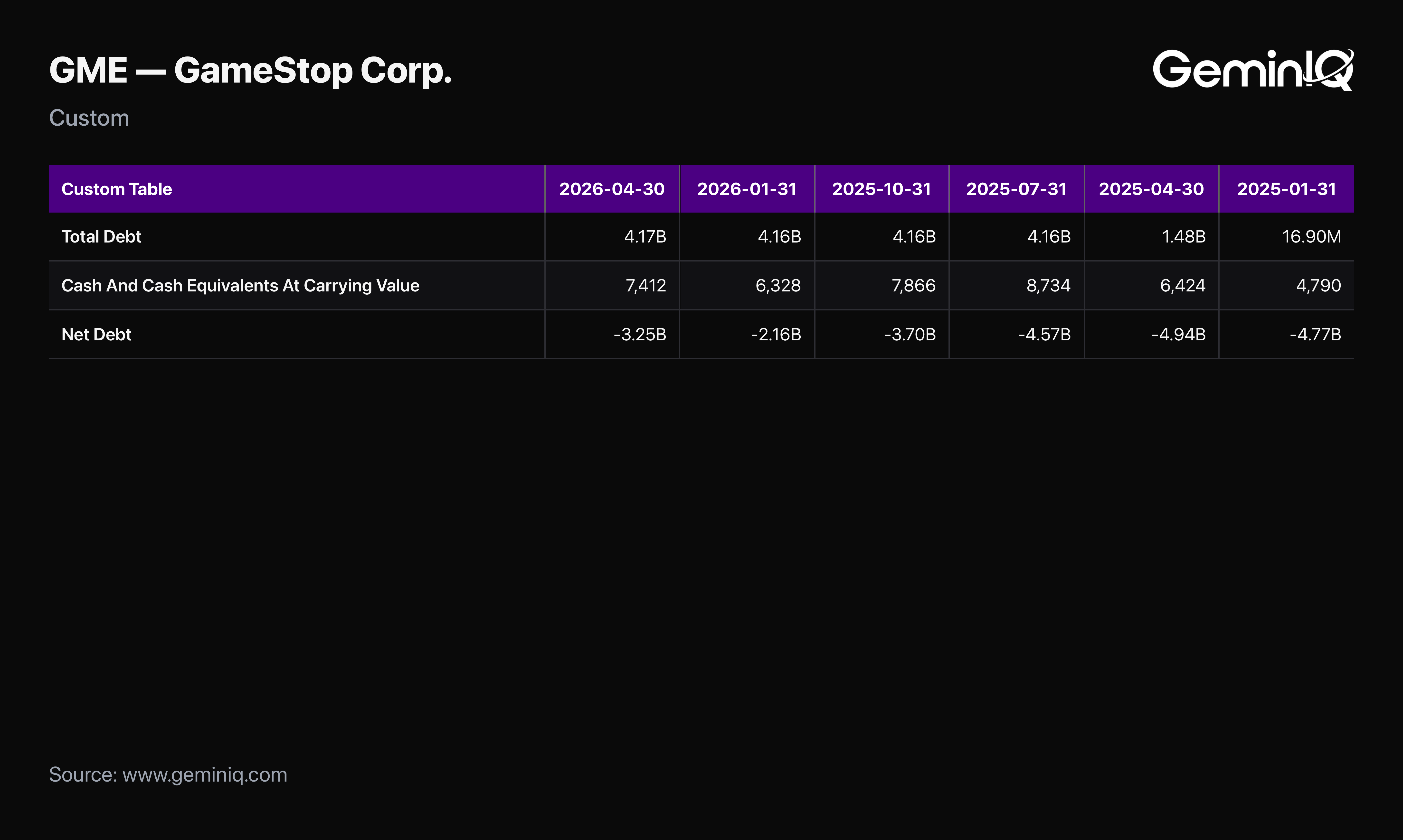Click Net Debt value -3.25B
1403x840 pixels.
[x=640, y=335]
